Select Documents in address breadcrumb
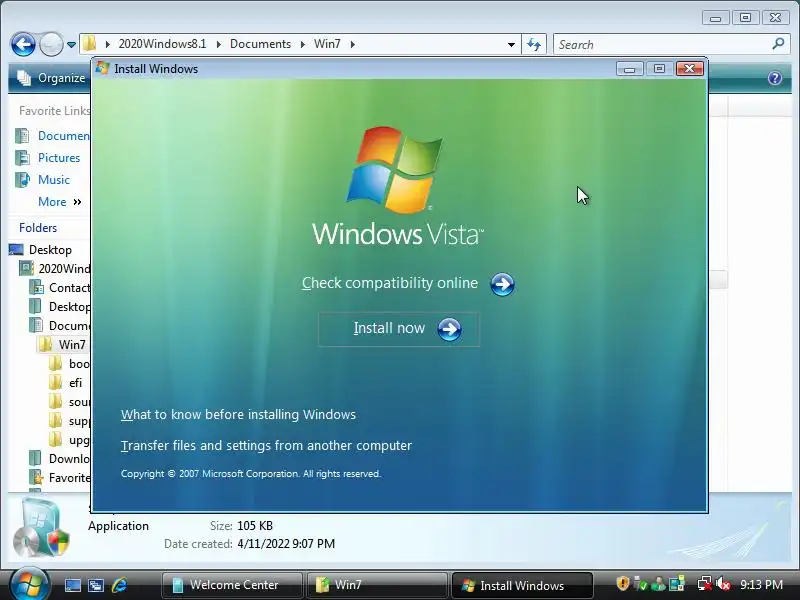Viewport: 800px width, 600px height. (260, 44)
